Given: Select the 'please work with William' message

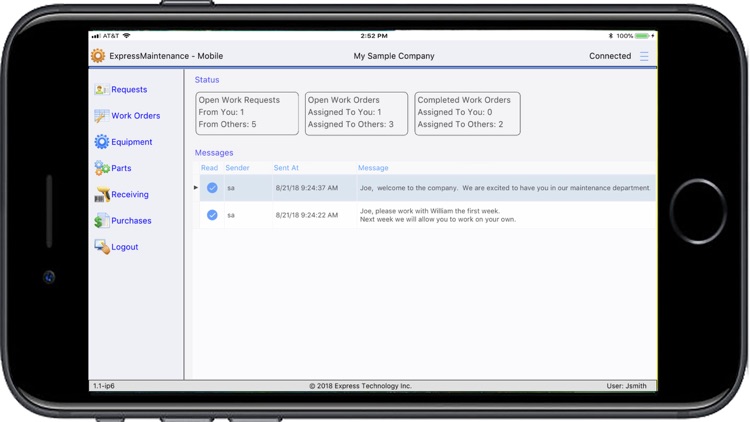Looking at the screenshot, I should [438, 215].
